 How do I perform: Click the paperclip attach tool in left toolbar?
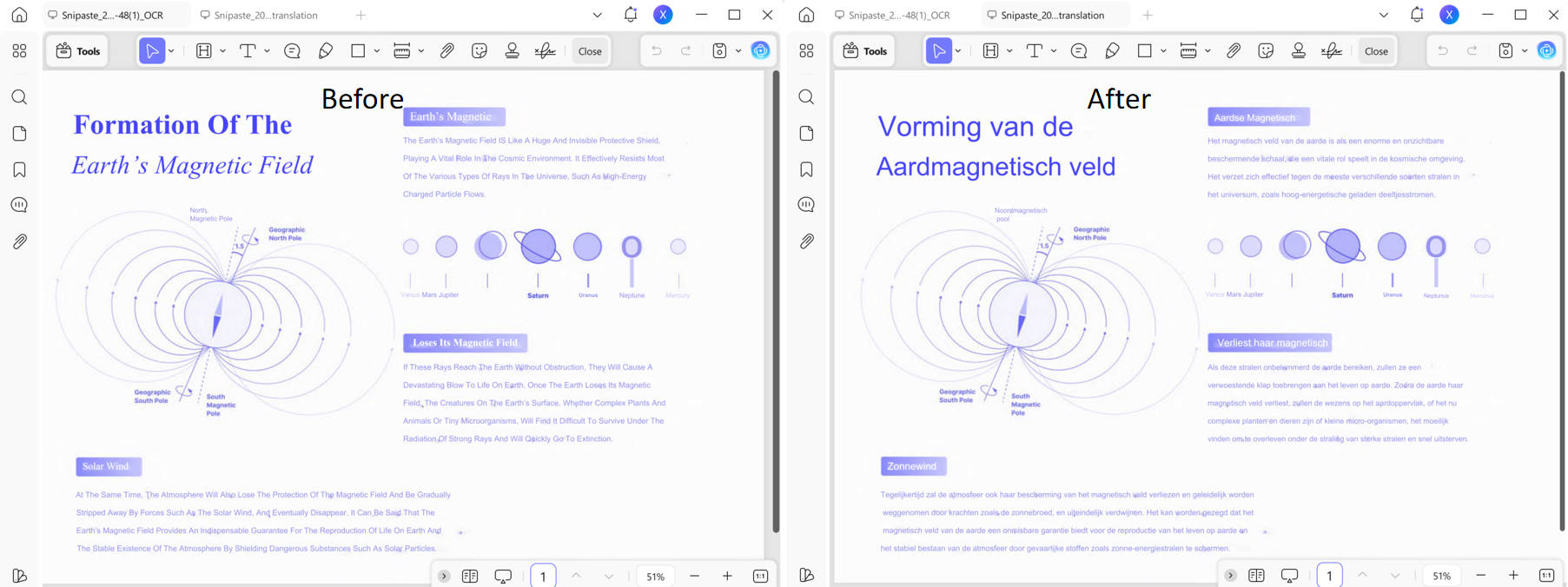click(x=447, y=51)
